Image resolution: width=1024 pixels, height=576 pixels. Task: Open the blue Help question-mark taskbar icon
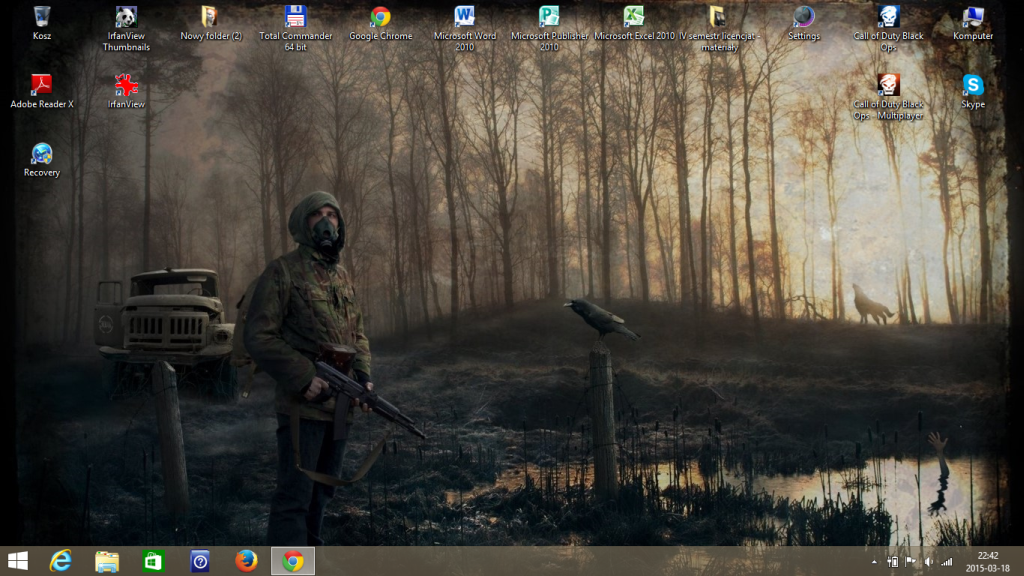(x=200, y=561)
